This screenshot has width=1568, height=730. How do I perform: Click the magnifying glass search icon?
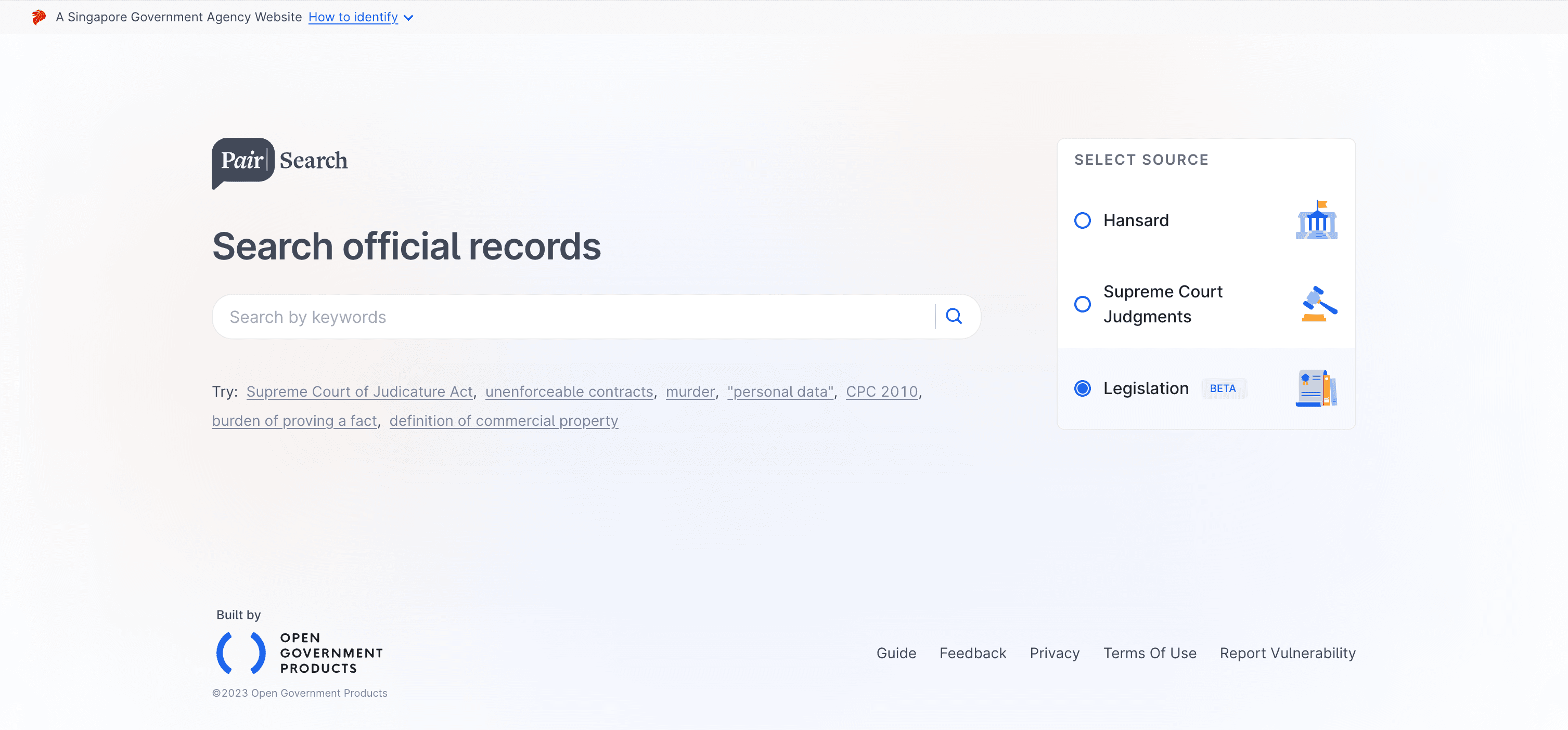[953, 316]
